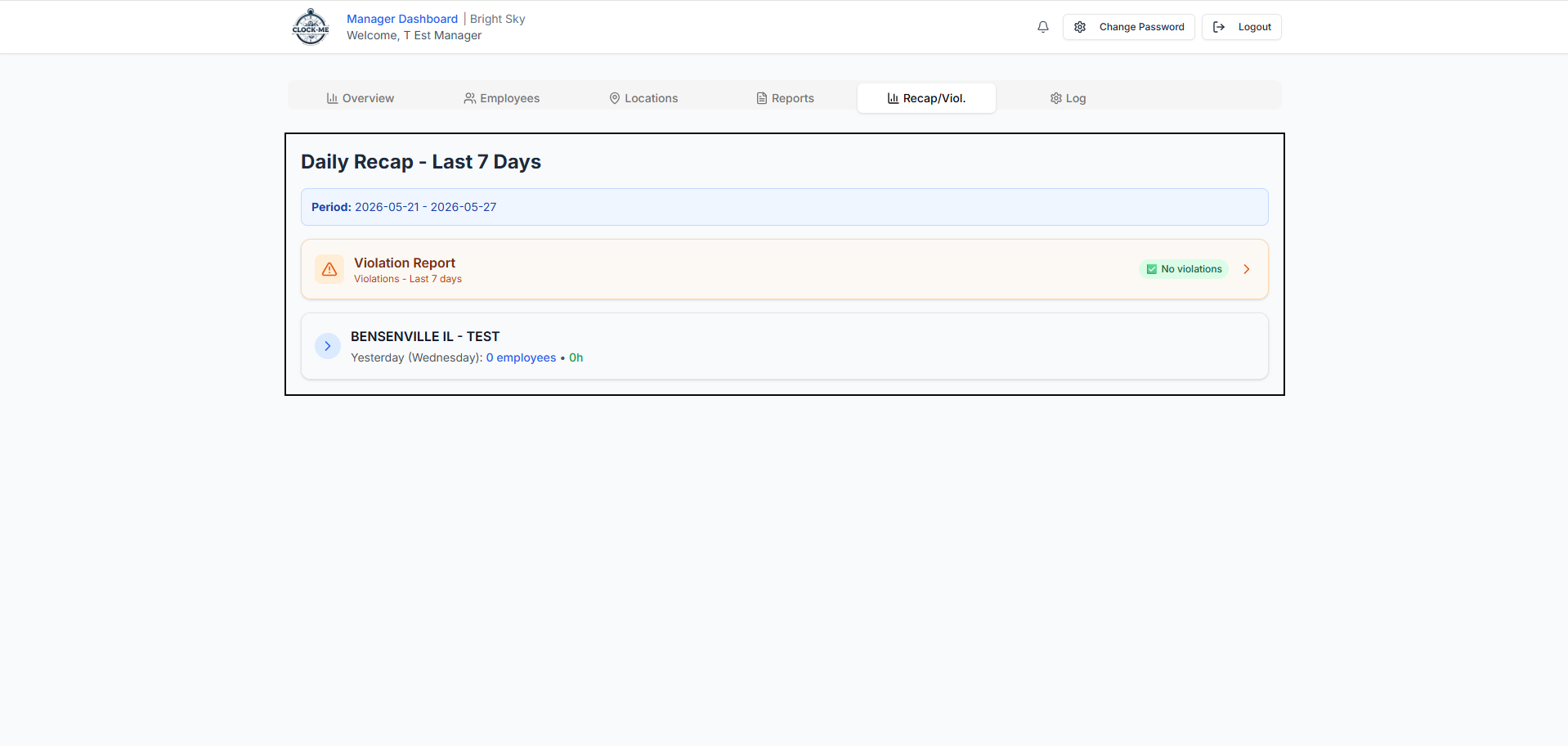
Task: Click the Welcome, T Est Manager text
Action: click(x=414, y=35)
